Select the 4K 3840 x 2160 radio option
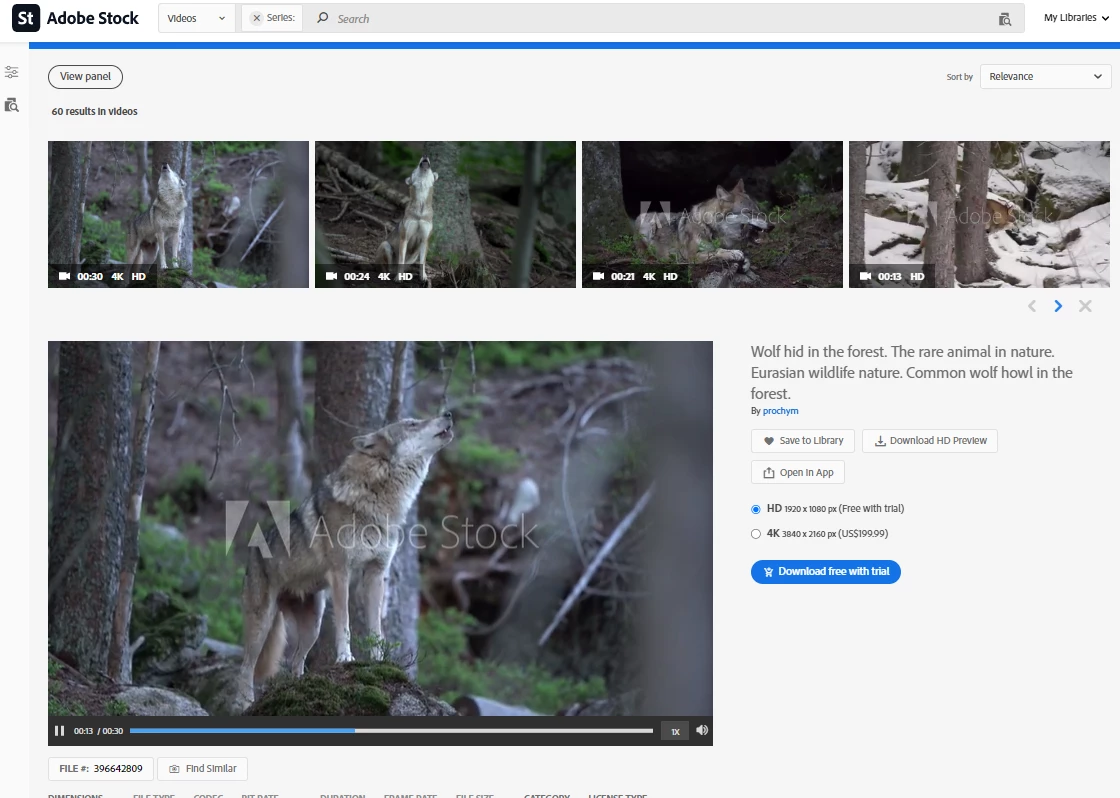 (x=756, y=534)
